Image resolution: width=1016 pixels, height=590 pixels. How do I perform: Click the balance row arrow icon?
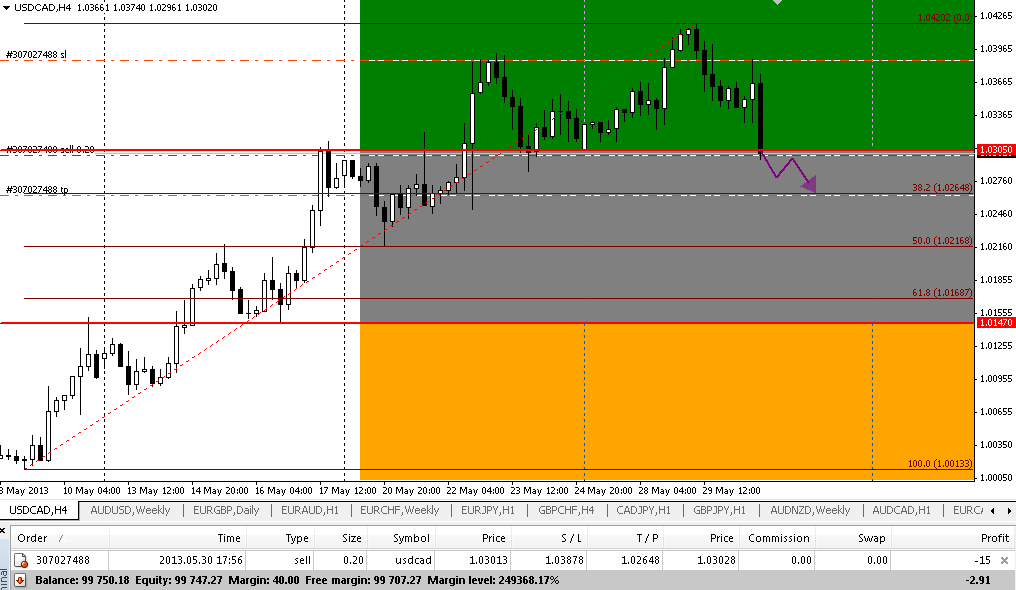[20, 579]
